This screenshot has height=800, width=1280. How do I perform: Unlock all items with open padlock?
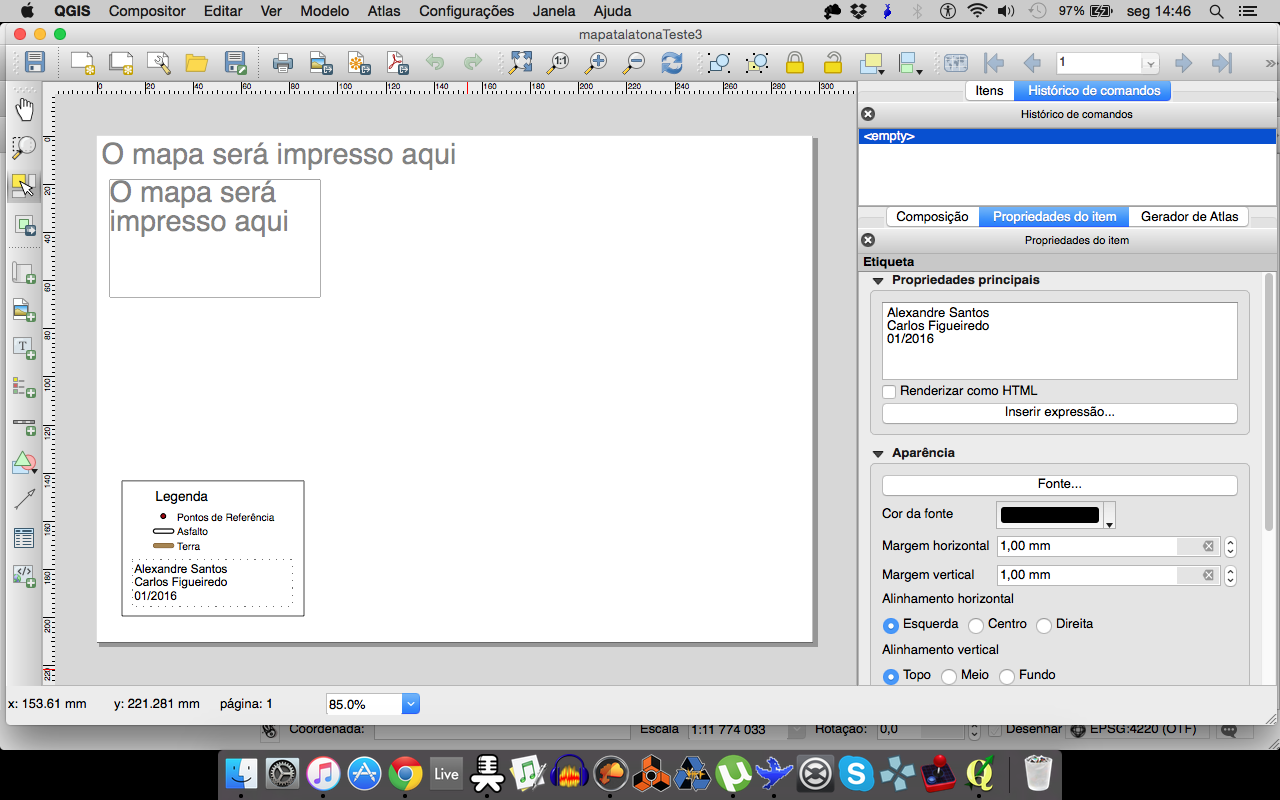[x=832, y=63]
